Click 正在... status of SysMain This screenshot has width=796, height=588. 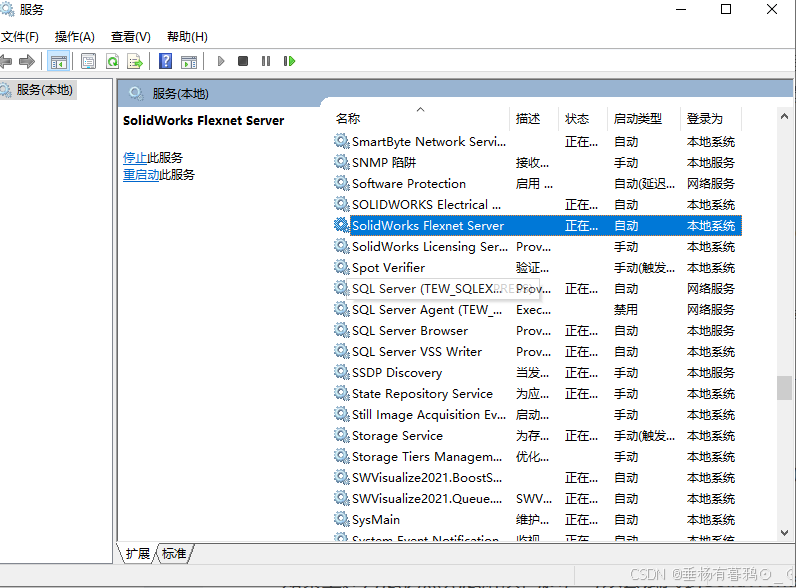pos(581,519)
